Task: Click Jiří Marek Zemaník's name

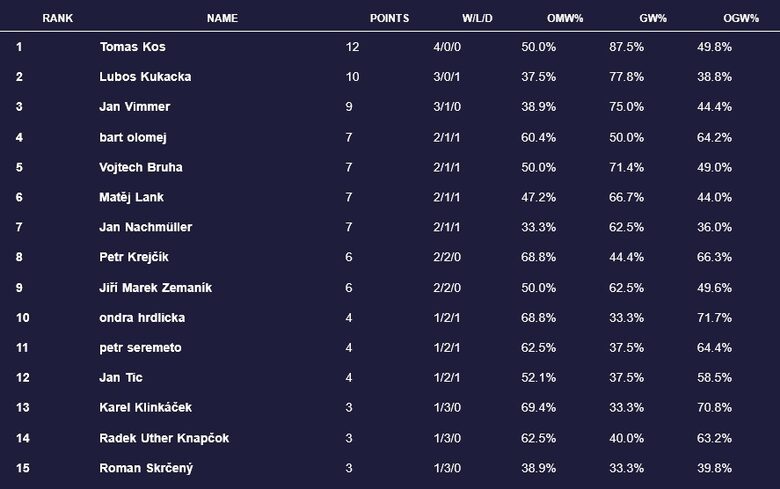Action: [x=156, y=288]
